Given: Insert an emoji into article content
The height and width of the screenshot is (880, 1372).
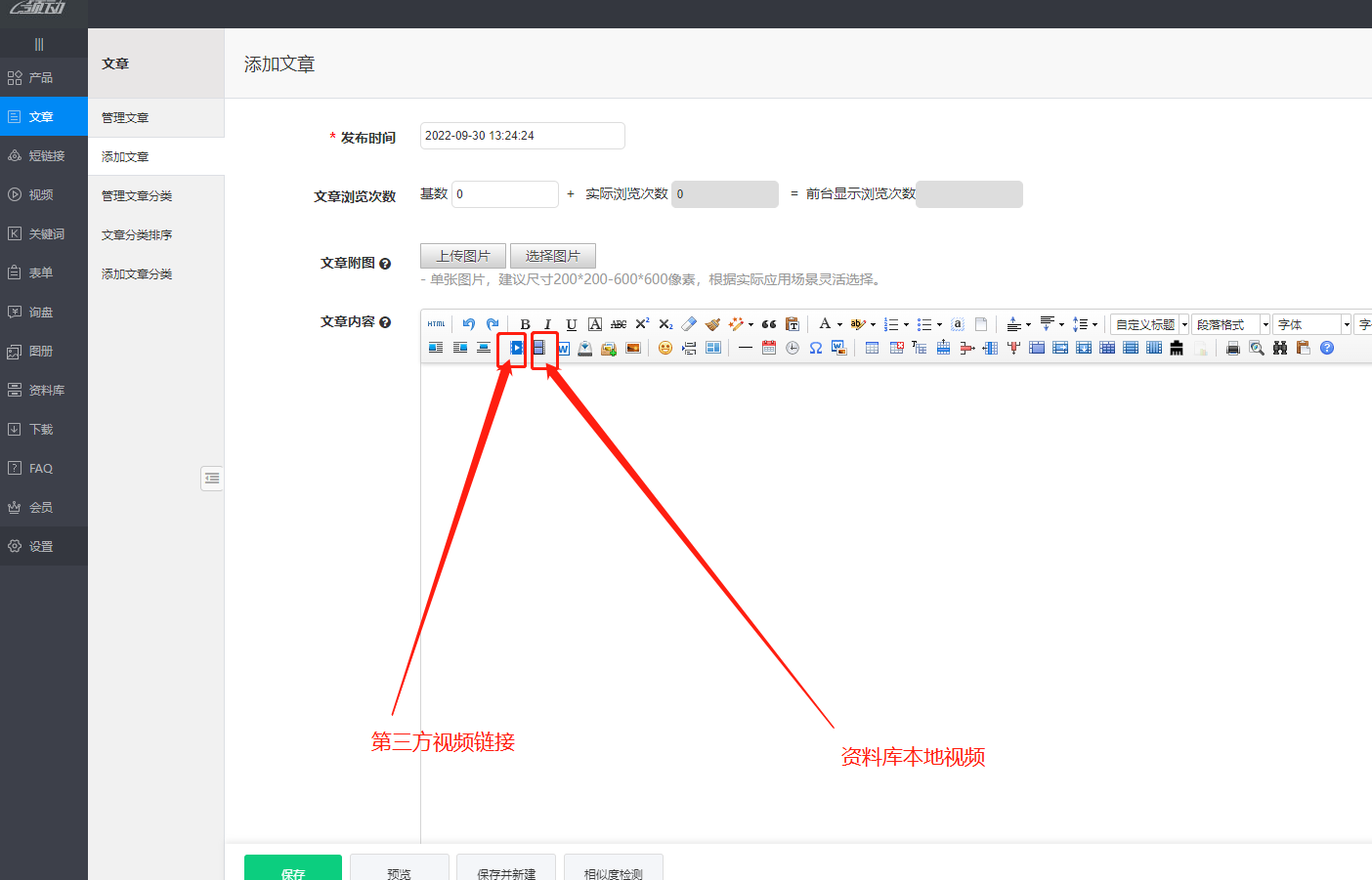Looking at the screenshot, I should point(665,348).
